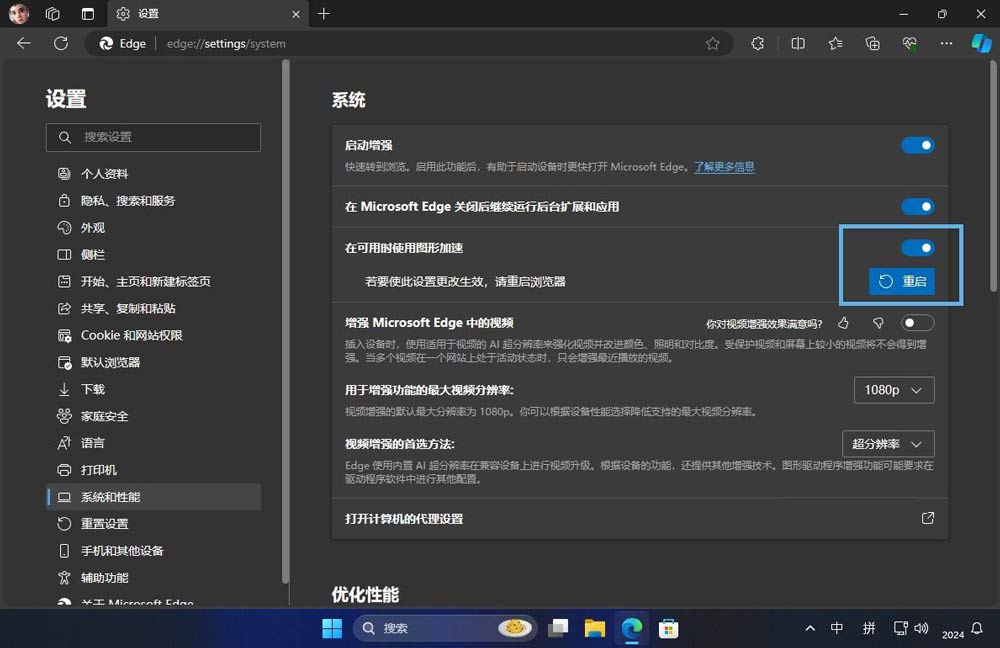Open Cookie 和网站权限 settings

click(153, 335)
